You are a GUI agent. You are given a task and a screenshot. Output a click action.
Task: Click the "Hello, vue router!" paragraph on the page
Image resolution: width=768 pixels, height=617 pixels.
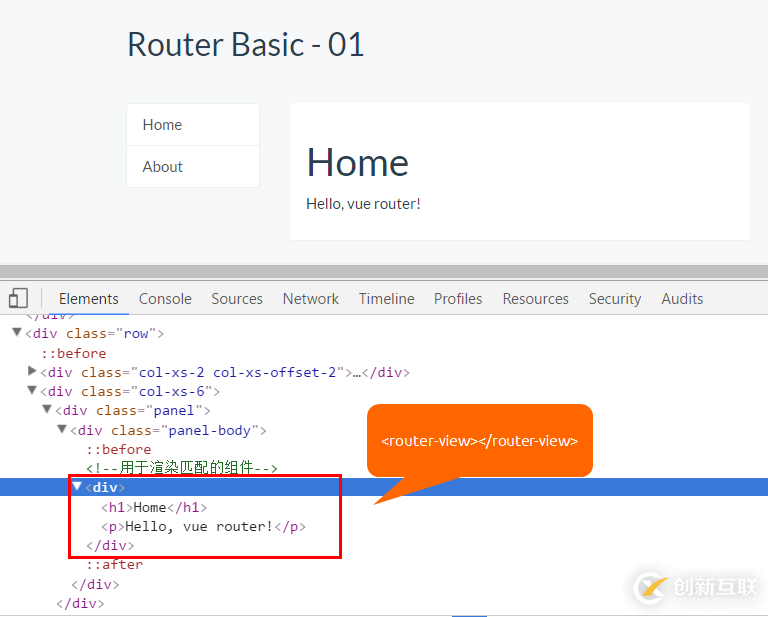click(x=363, y=204)
